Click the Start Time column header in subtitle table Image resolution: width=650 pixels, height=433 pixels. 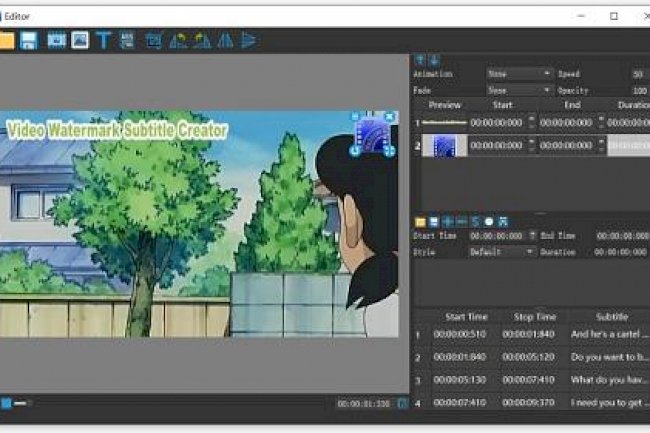coord(466,317)
